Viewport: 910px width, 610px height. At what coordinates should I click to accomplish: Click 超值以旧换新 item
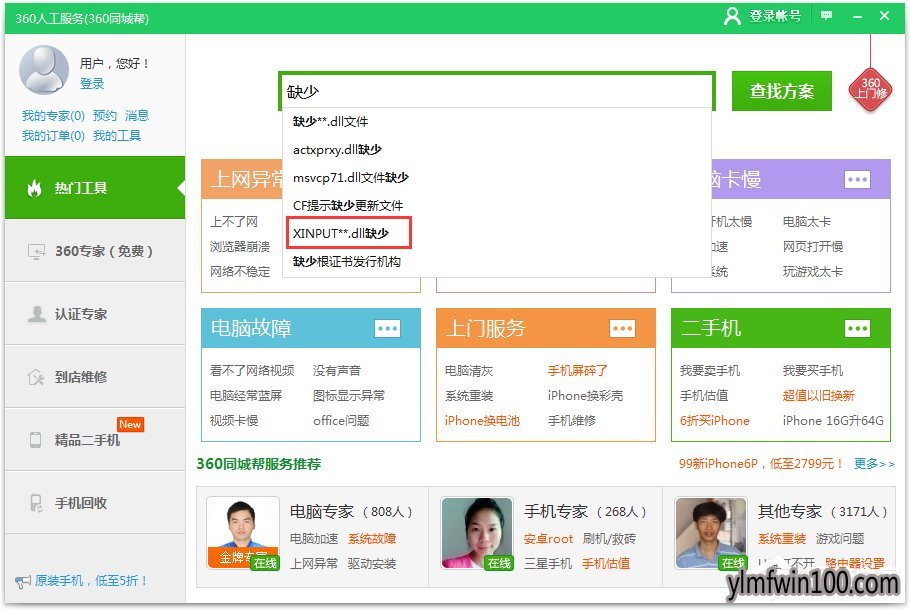pyautogui.click(x=818, y=395)
